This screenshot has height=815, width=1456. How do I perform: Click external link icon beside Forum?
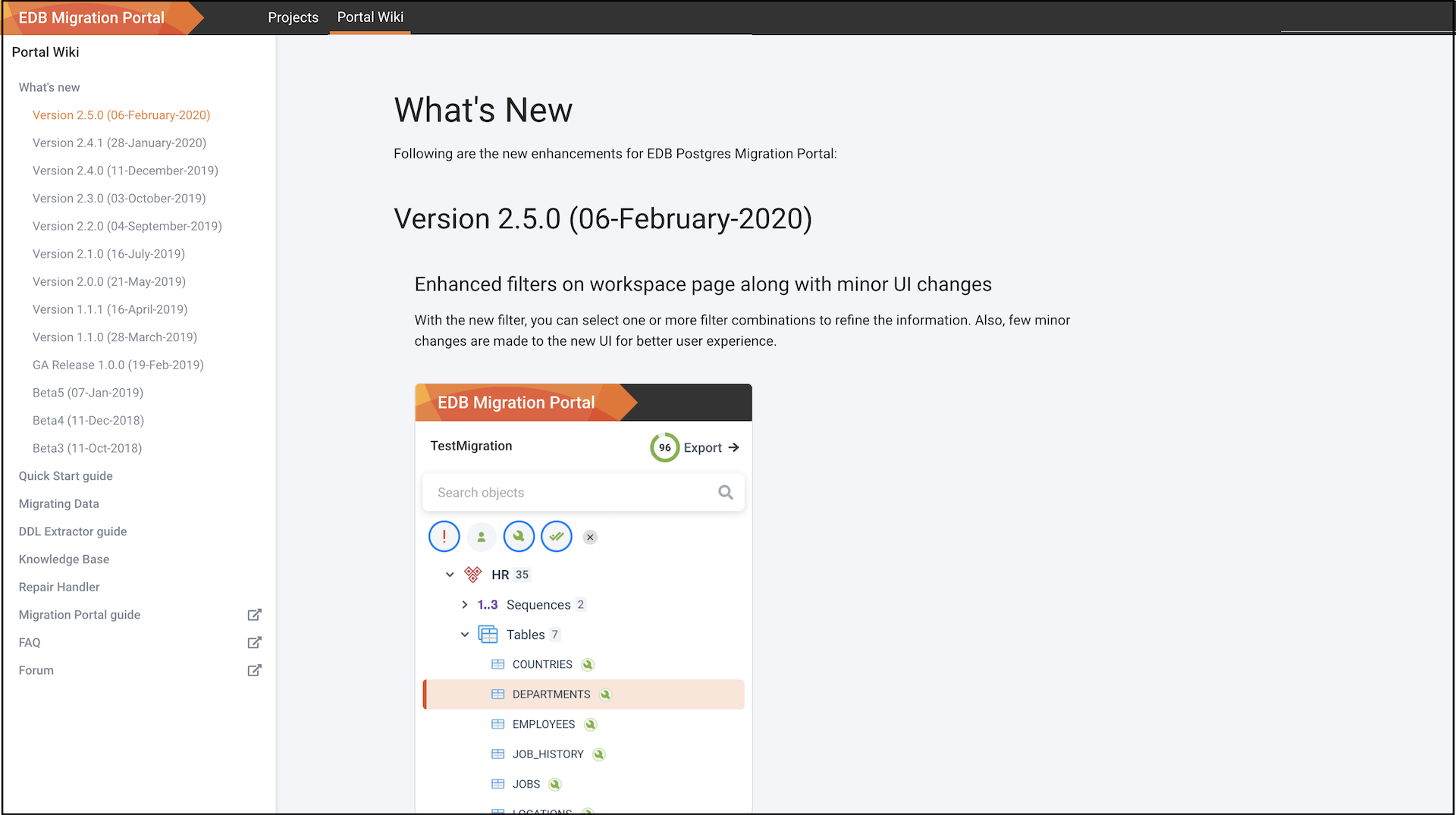(x=255, y=670)
